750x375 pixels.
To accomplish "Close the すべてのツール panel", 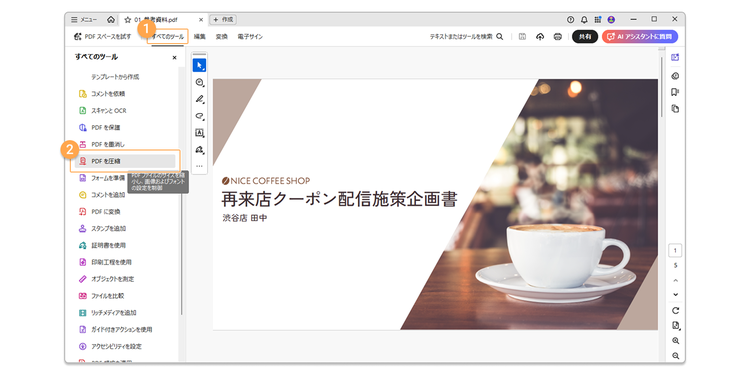I will (x=175, y=57).
